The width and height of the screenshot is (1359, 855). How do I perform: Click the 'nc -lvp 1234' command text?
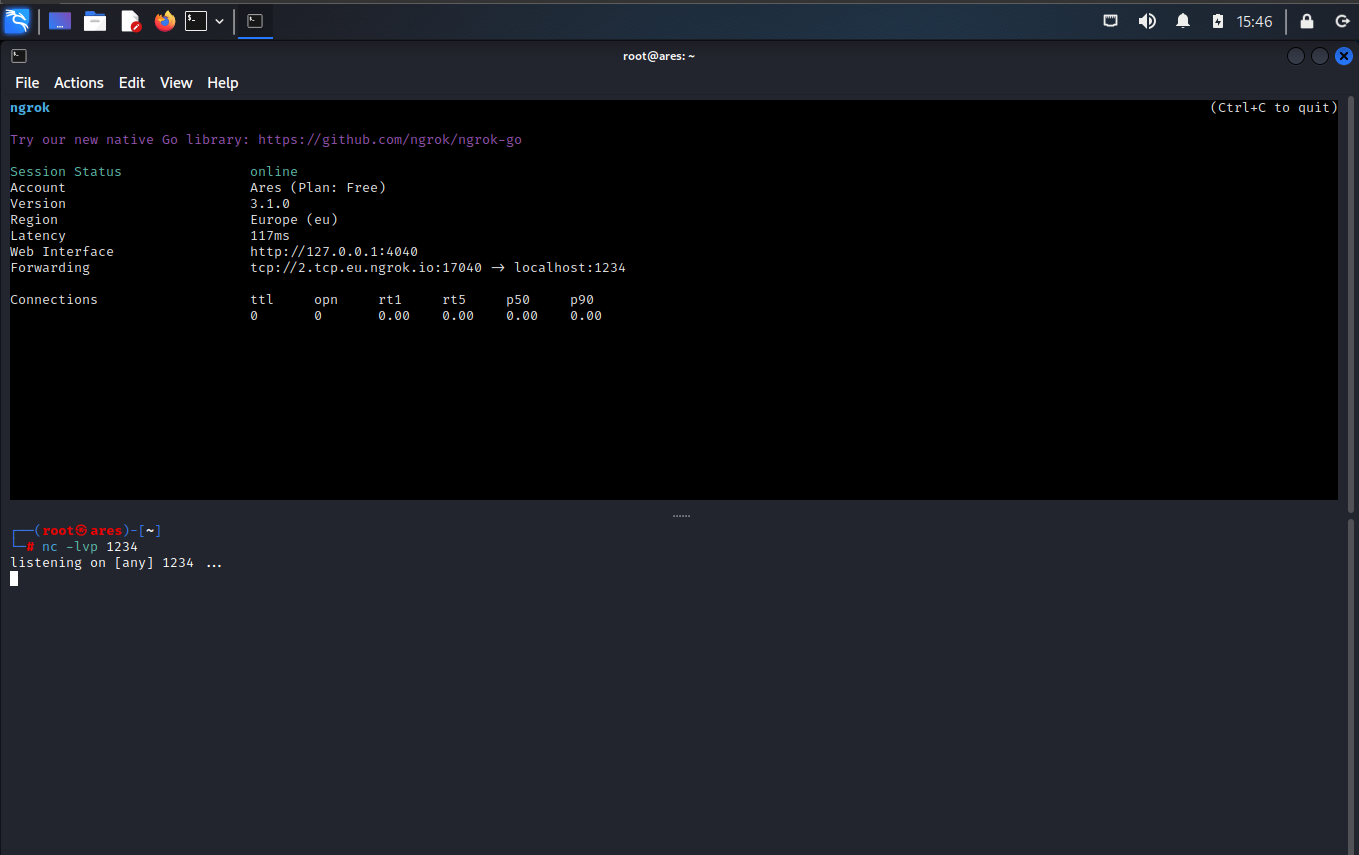tap(90, 547)
